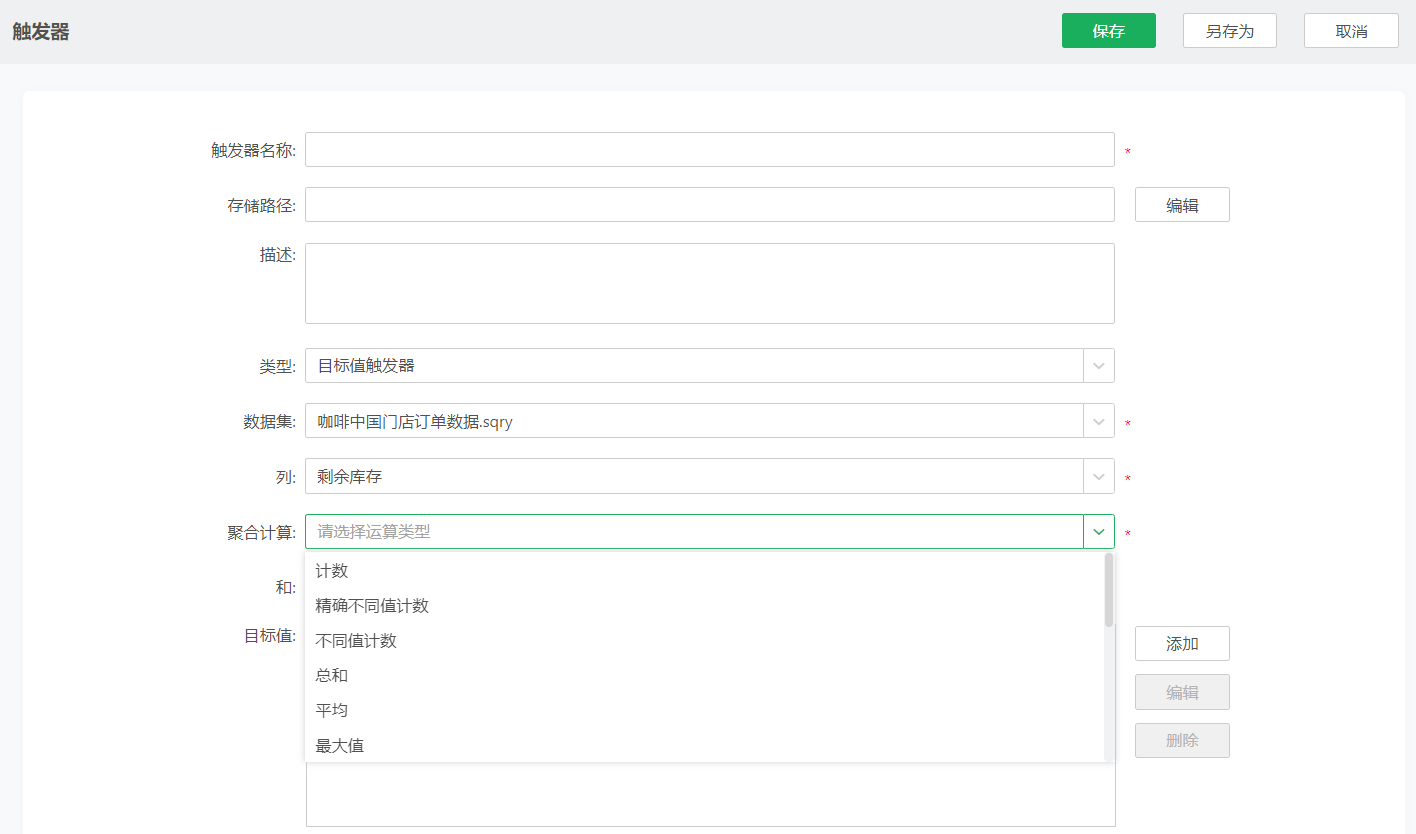
Task: Click the 取消 button
Action: (1350, 31)
